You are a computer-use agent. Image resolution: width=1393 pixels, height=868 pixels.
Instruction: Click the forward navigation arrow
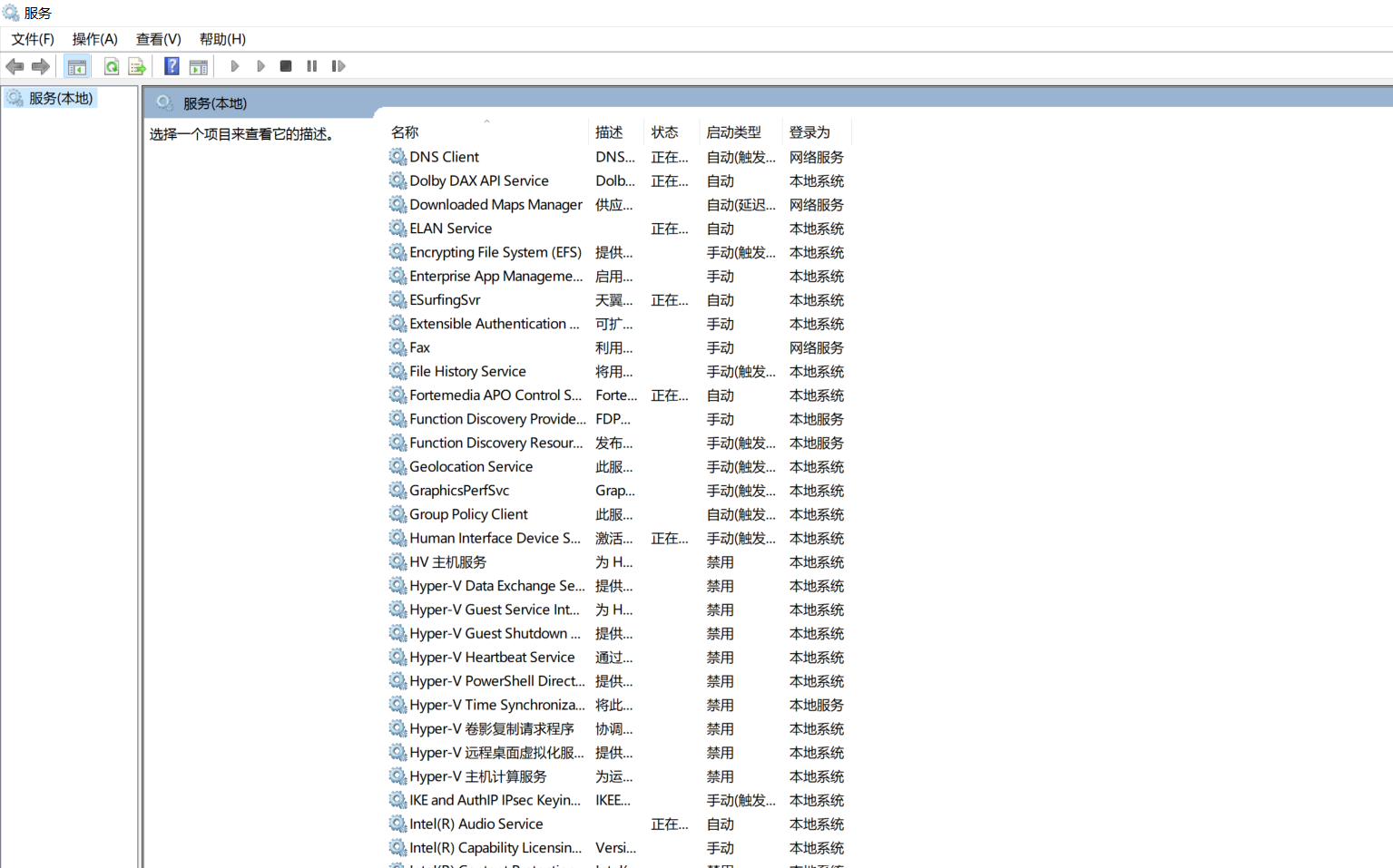click(41, 65)
